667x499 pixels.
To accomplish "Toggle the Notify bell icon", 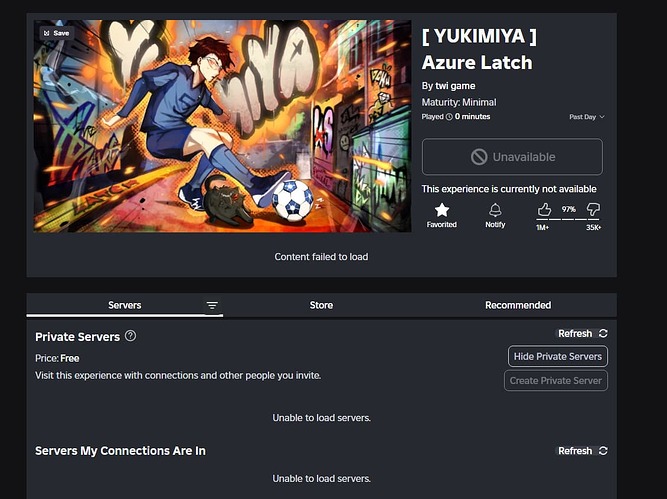I will click(495, 210).
